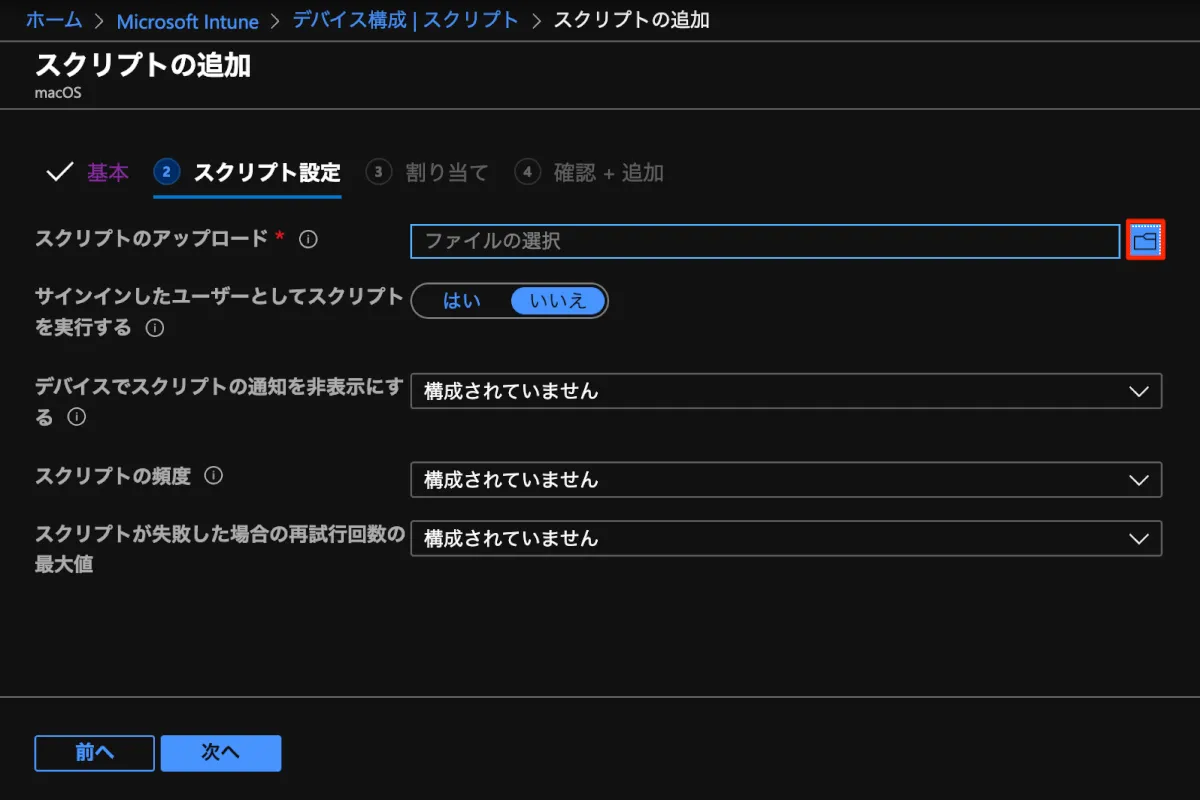
Task: Go to the 確認 + 追加 tab
Action: [x=608, y=173]
